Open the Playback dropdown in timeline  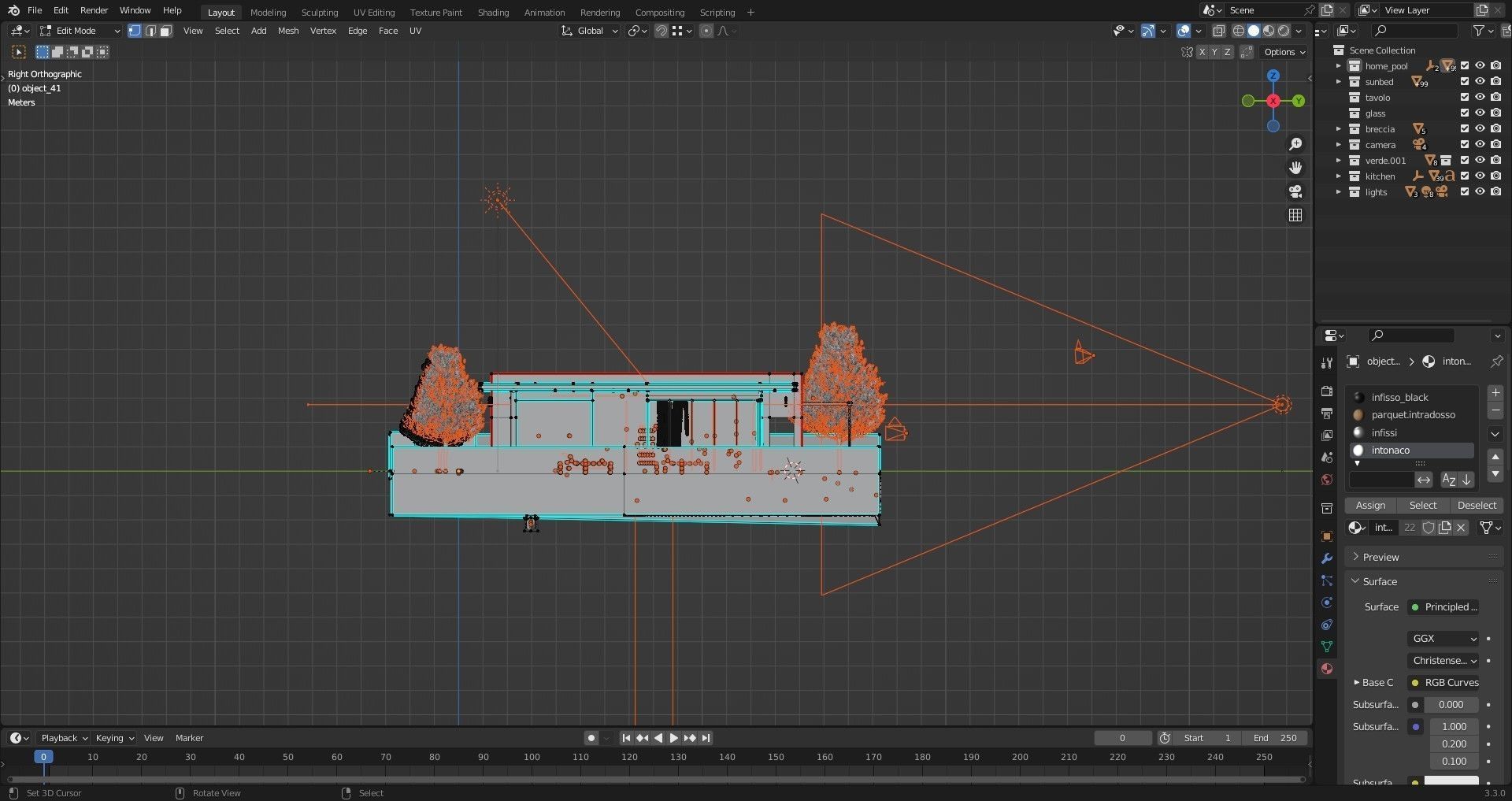tap(64, 738)
